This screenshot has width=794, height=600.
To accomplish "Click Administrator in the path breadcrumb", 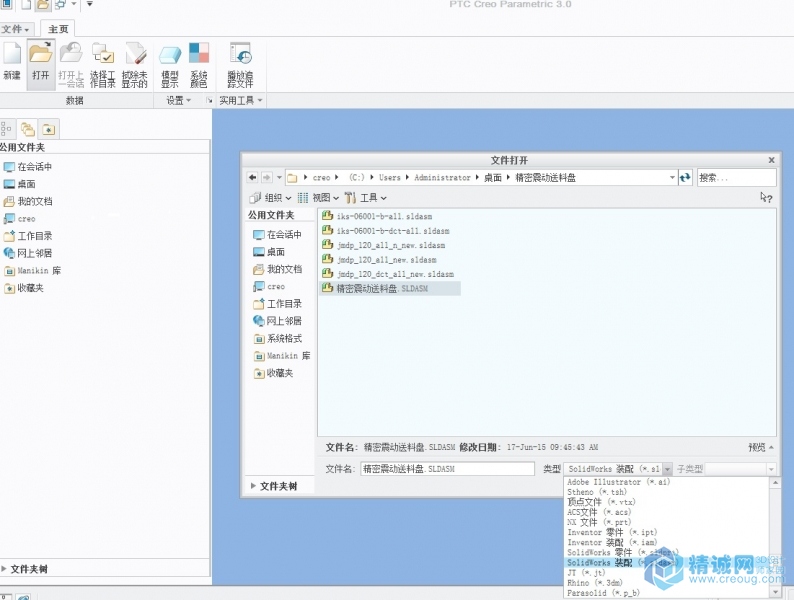I will (442, 178).
